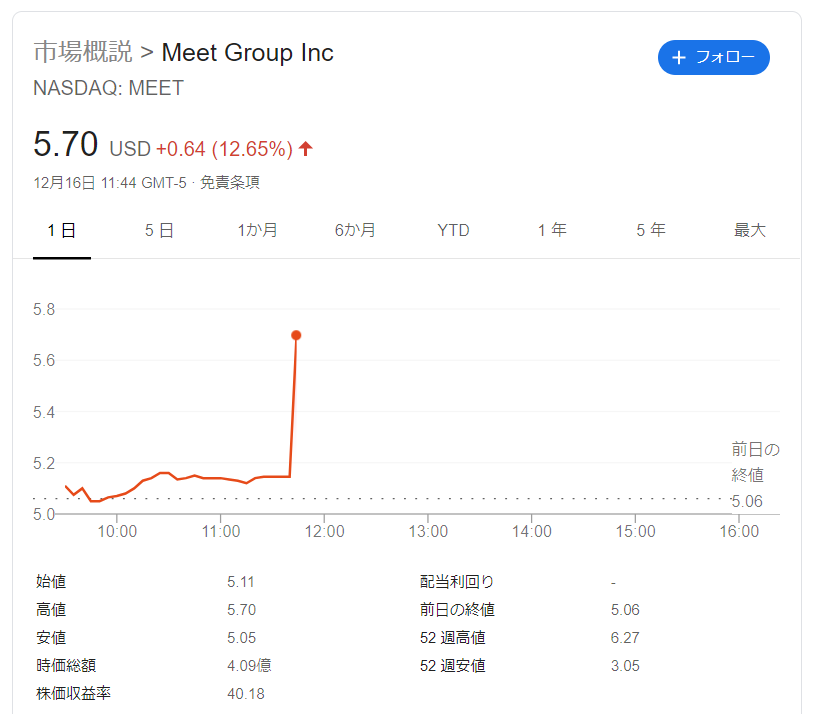
Task: Show the 5年 chart range
Action: pos(650,231)
